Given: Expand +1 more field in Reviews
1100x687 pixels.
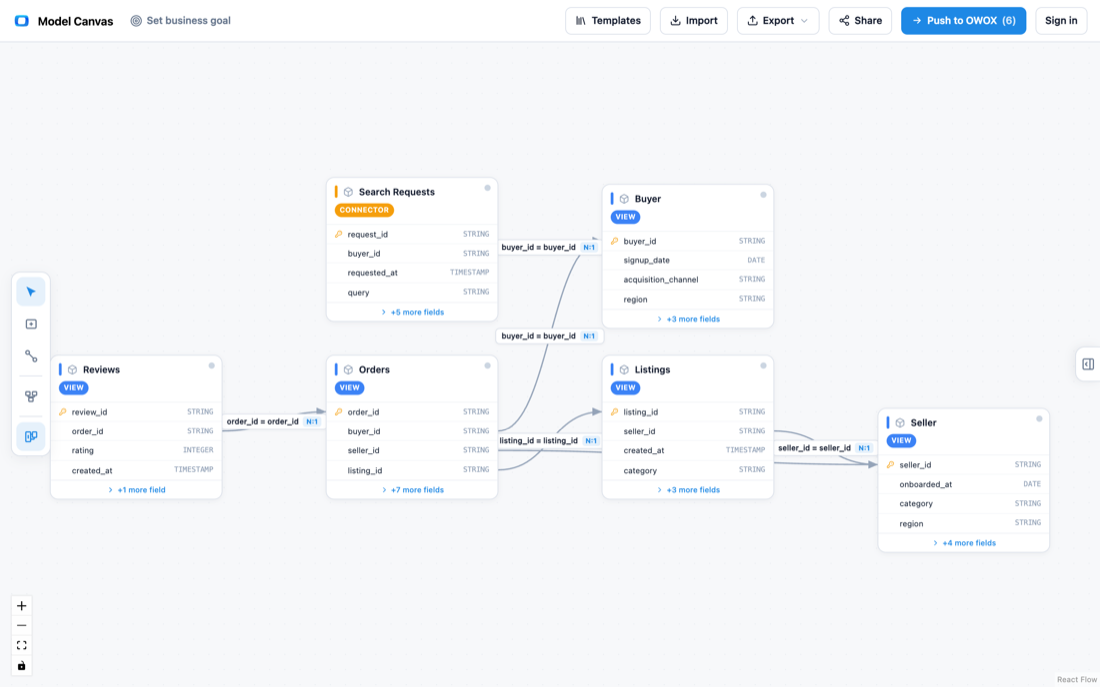Looking at the screenshot, I should (x=137, y=490).
